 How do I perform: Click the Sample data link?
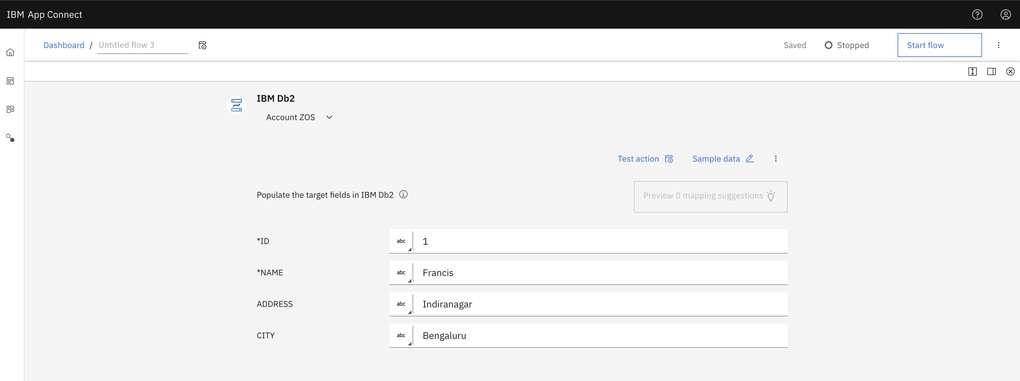(716, 159)
